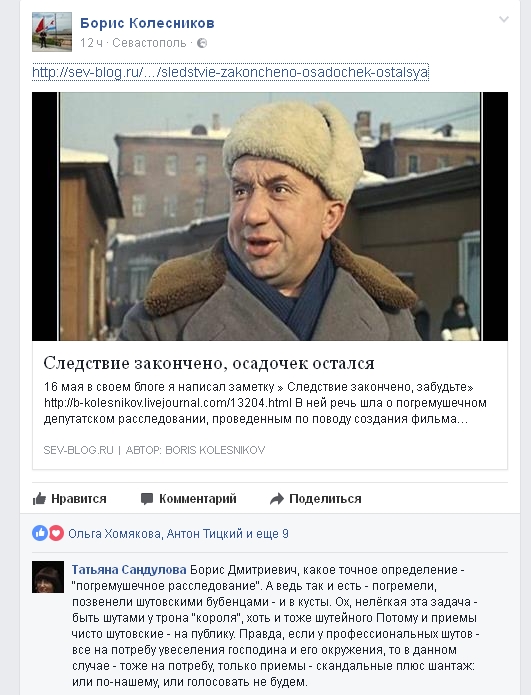Viewport: 531px width, 695px height.
Task: Click the share arrow icon
Action: coord(277,499)
